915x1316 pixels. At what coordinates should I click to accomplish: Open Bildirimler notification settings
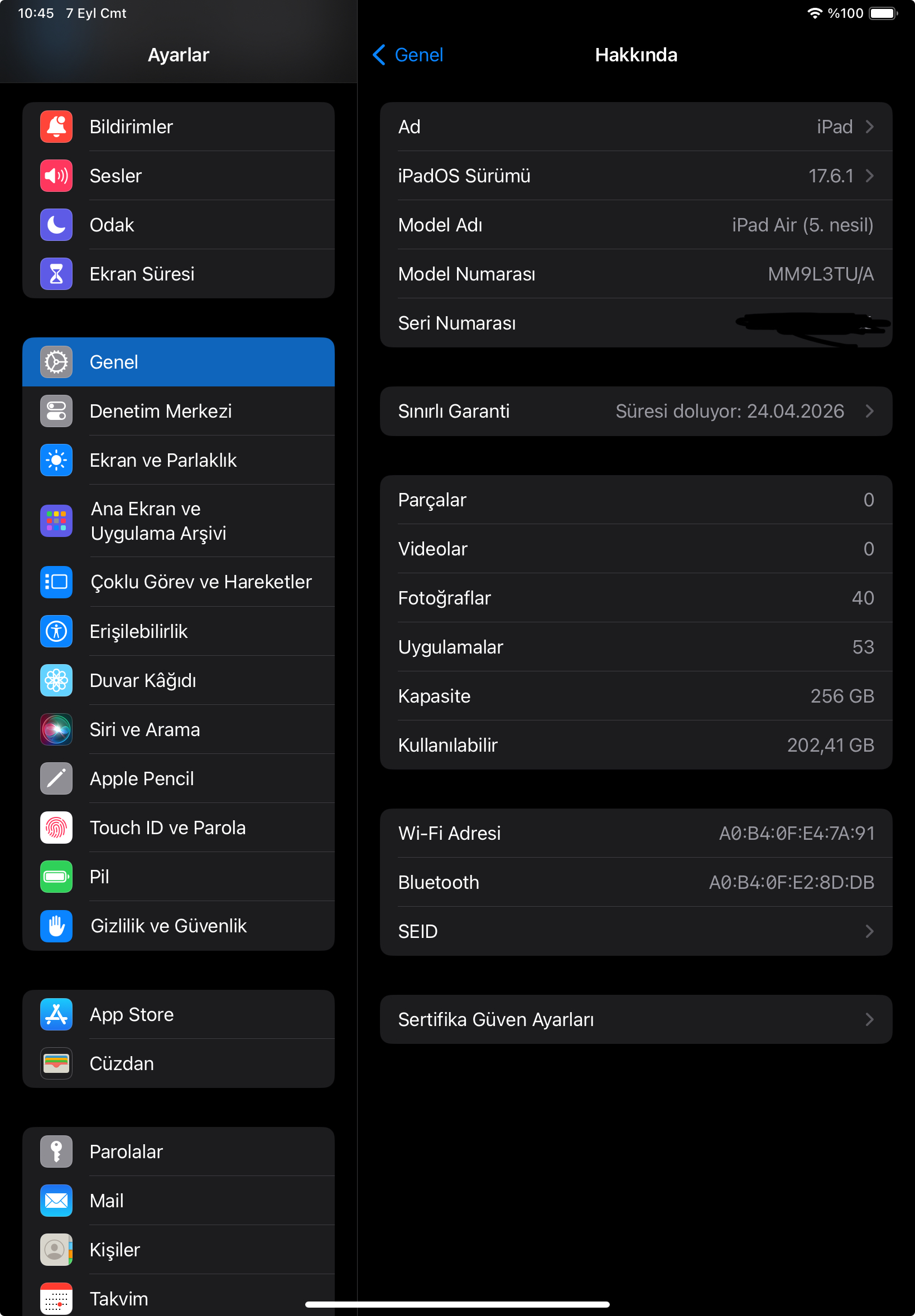[x=56, y=127]
